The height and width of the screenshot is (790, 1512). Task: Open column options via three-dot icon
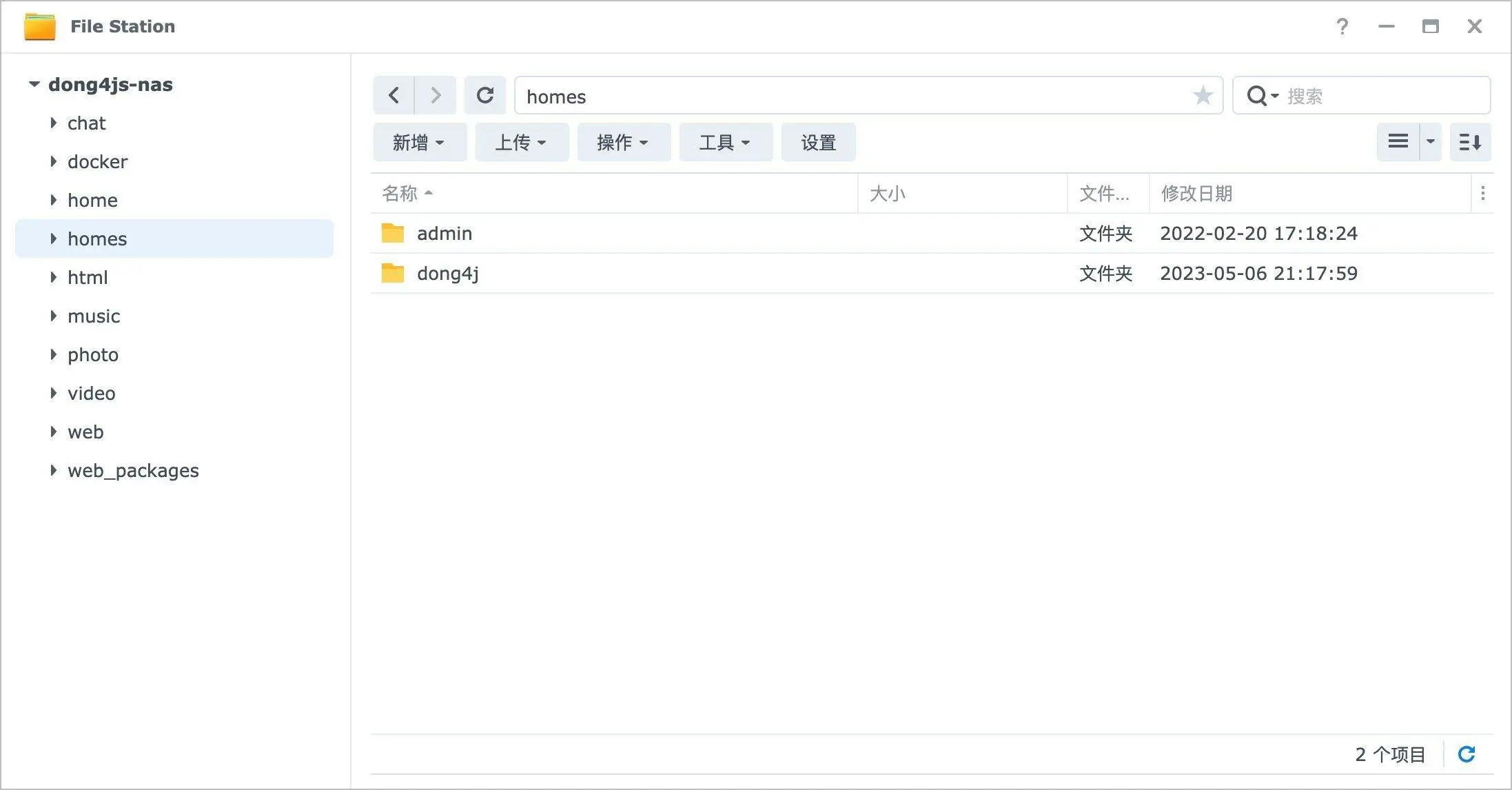[x=1482, y=194]
